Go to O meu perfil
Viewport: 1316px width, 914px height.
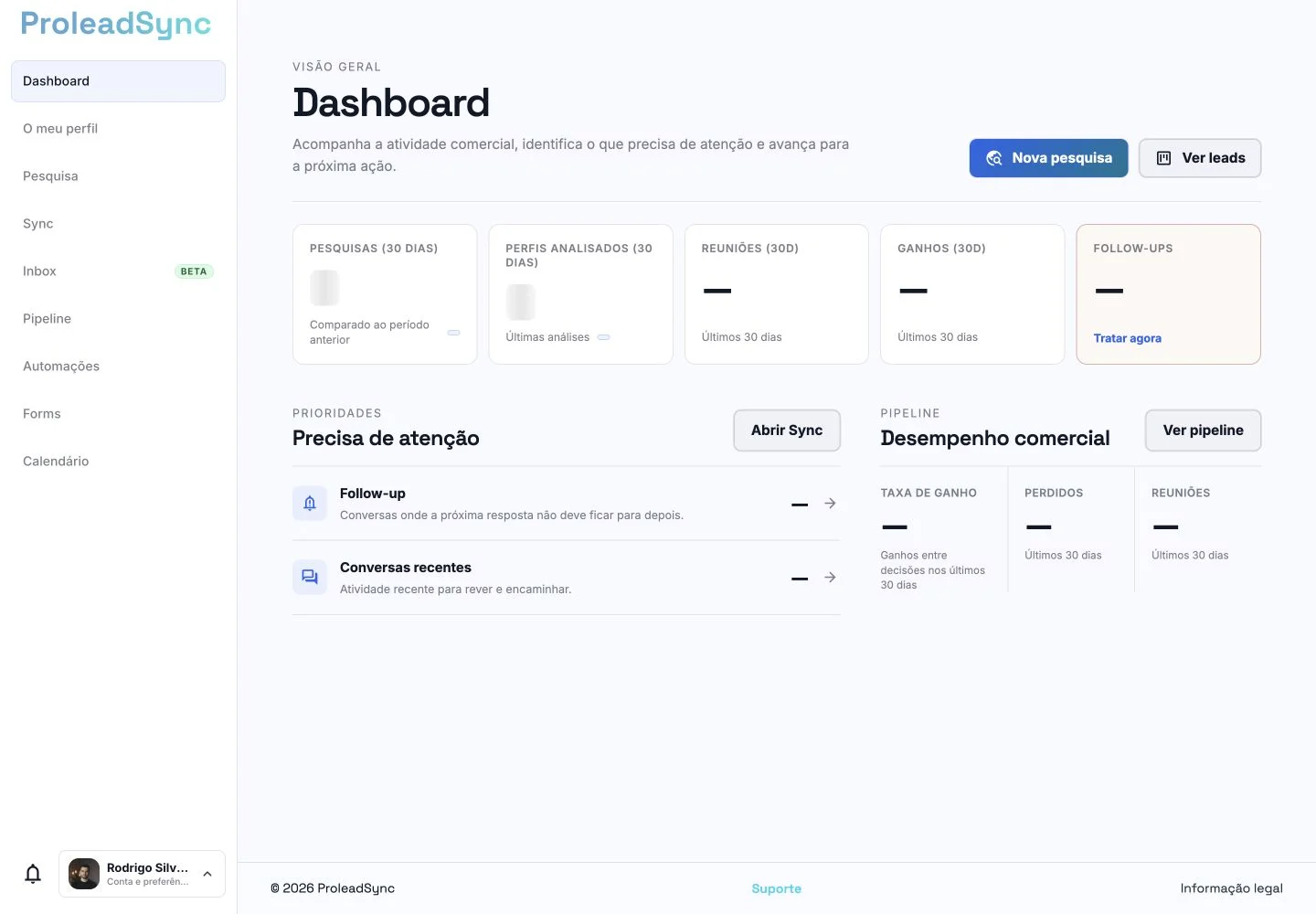118,129
